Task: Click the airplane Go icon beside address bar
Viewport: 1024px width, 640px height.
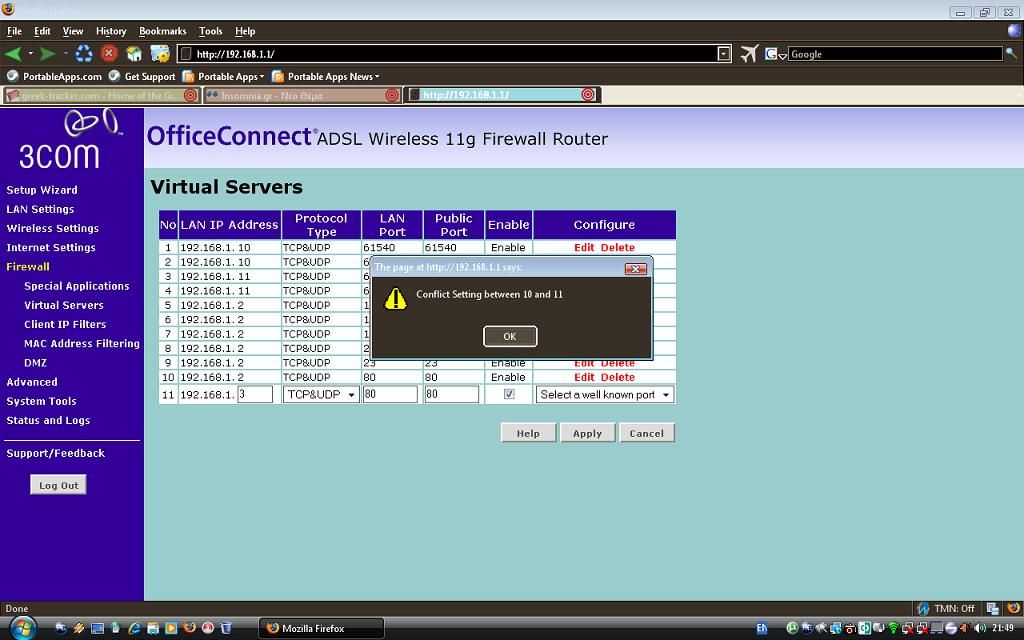Action: [749, 54]
